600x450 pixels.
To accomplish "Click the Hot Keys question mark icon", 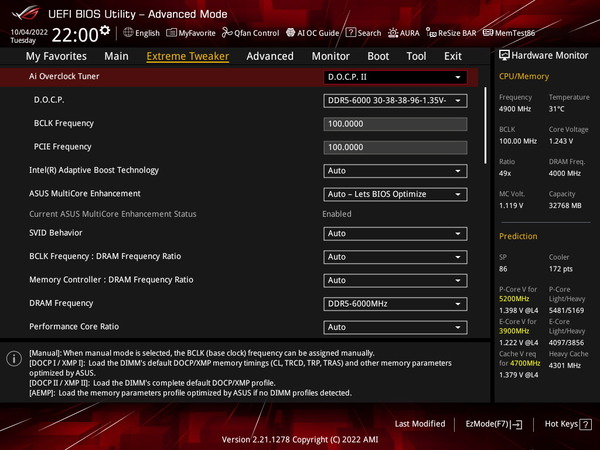I will 582,424.
